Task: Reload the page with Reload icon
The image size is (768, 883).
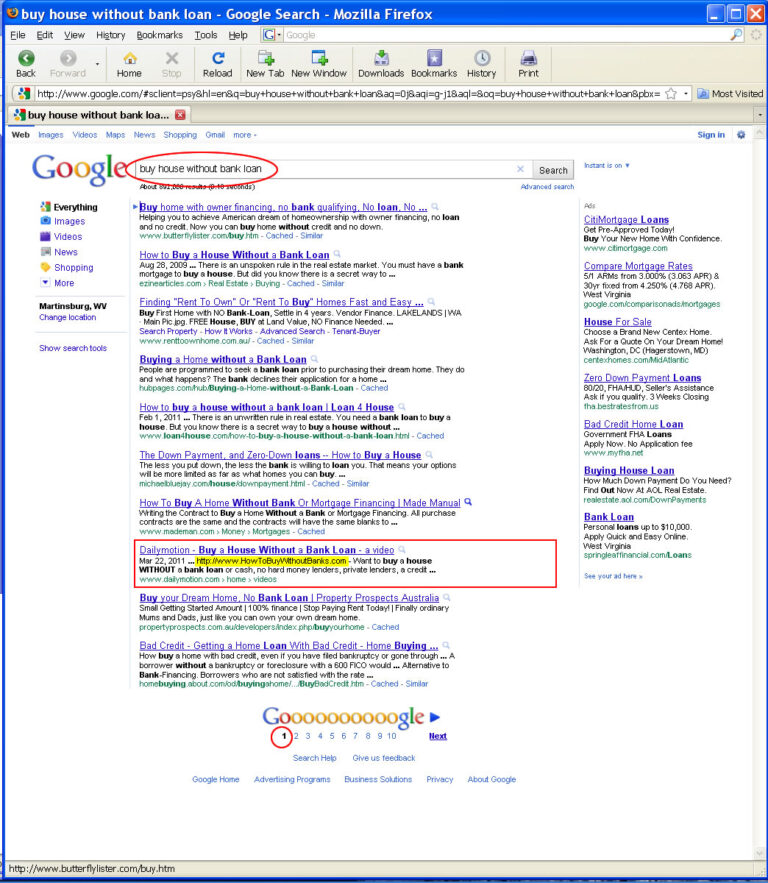Action: [218, 59]
